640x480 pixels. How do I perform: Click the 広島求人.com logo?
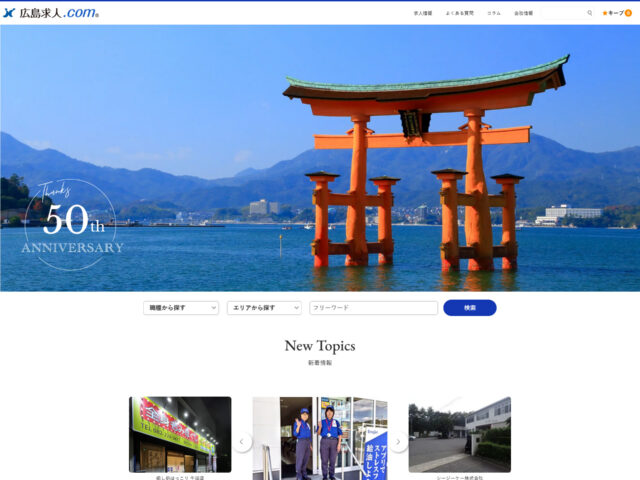[x=52, y=13]
